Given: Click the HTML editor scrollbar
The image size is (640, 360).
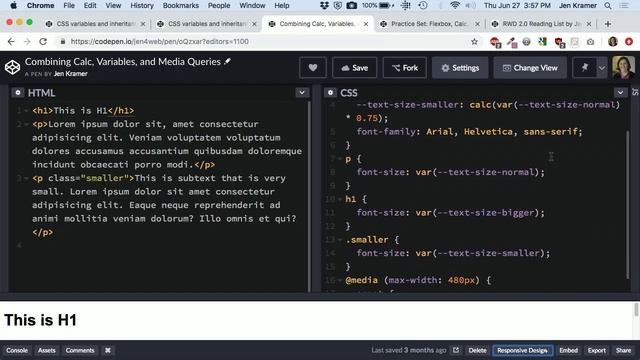Looking at the screenshot, I should pos(309,196).
